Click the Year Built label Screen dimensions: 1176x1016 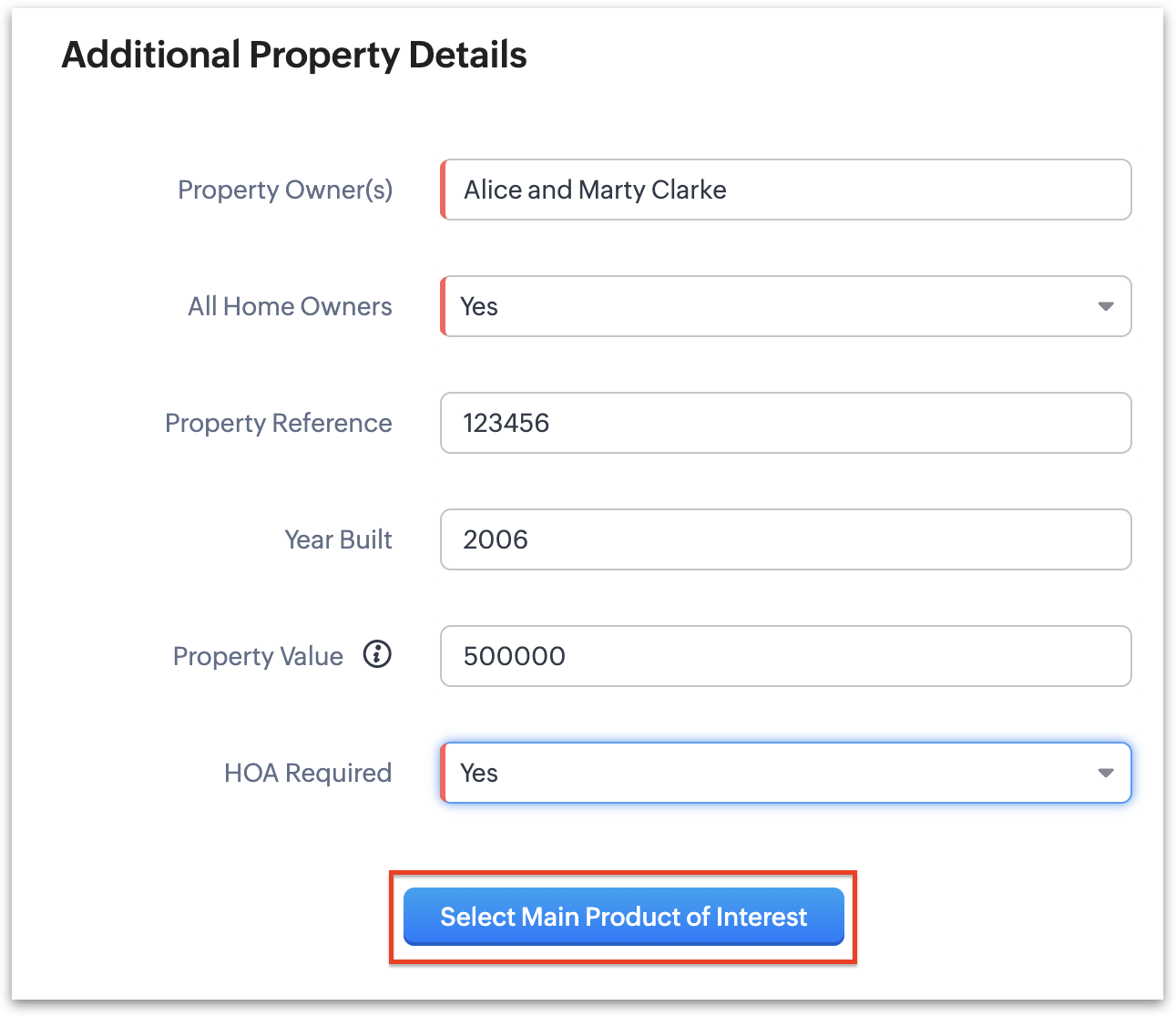(x=338, y=539)
